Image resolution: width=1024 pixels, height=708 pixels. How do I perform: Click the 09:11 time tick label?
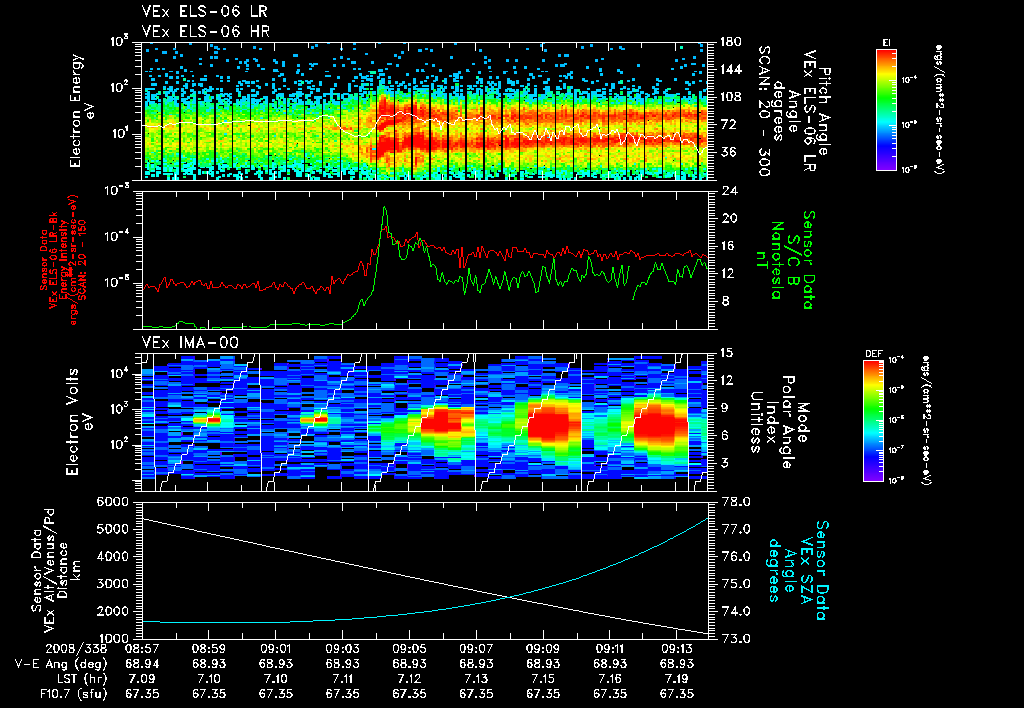tap(609, 650)
